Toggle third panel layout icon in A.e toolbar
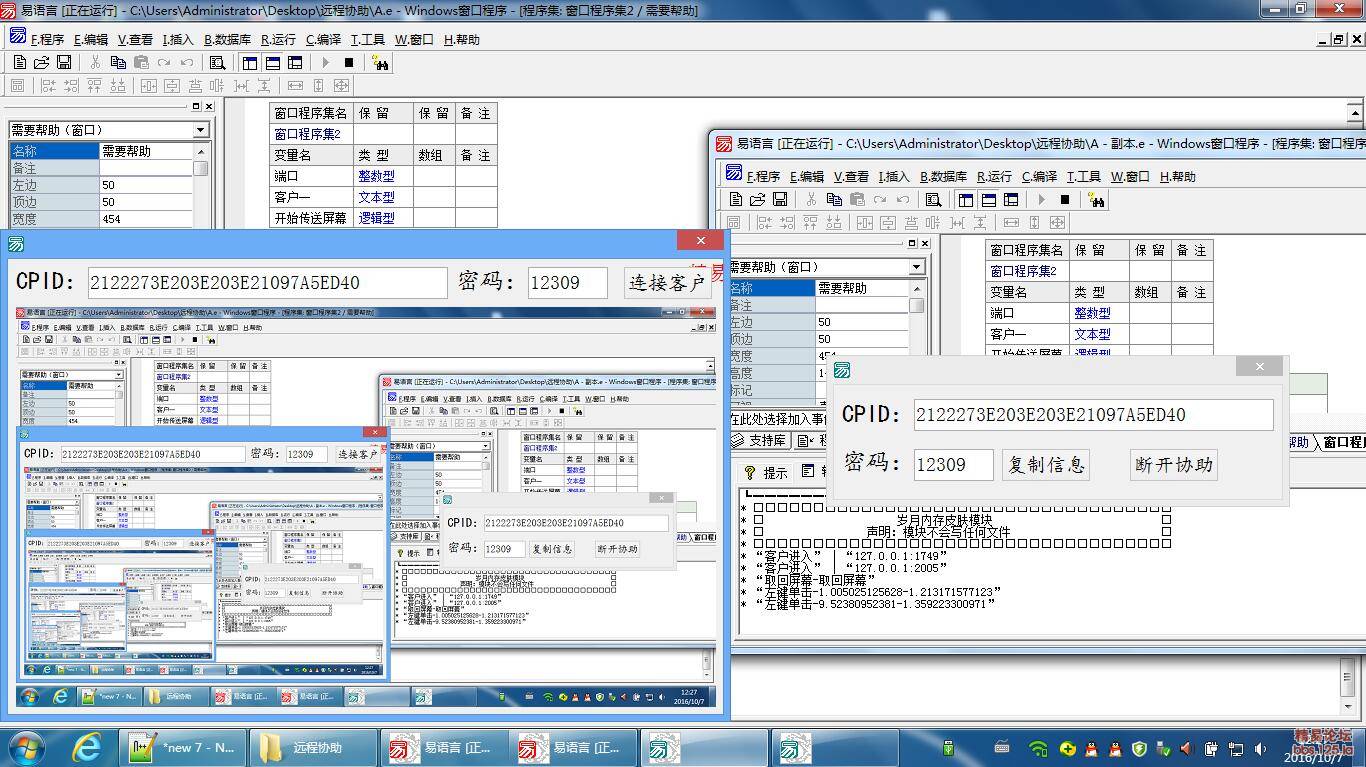1366x767 pixels. [x=295, y=62]
